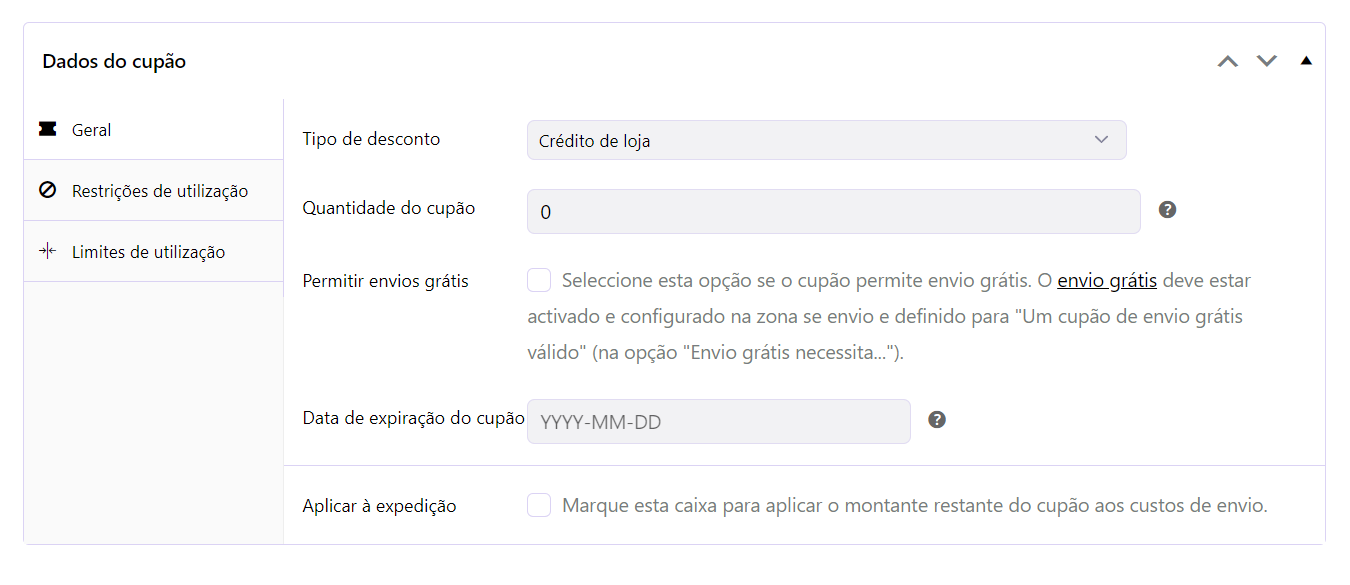This screenshot has height=585, width=1350.
Task: Move the panel down with the down chevron
Action: coord(1267,61)
